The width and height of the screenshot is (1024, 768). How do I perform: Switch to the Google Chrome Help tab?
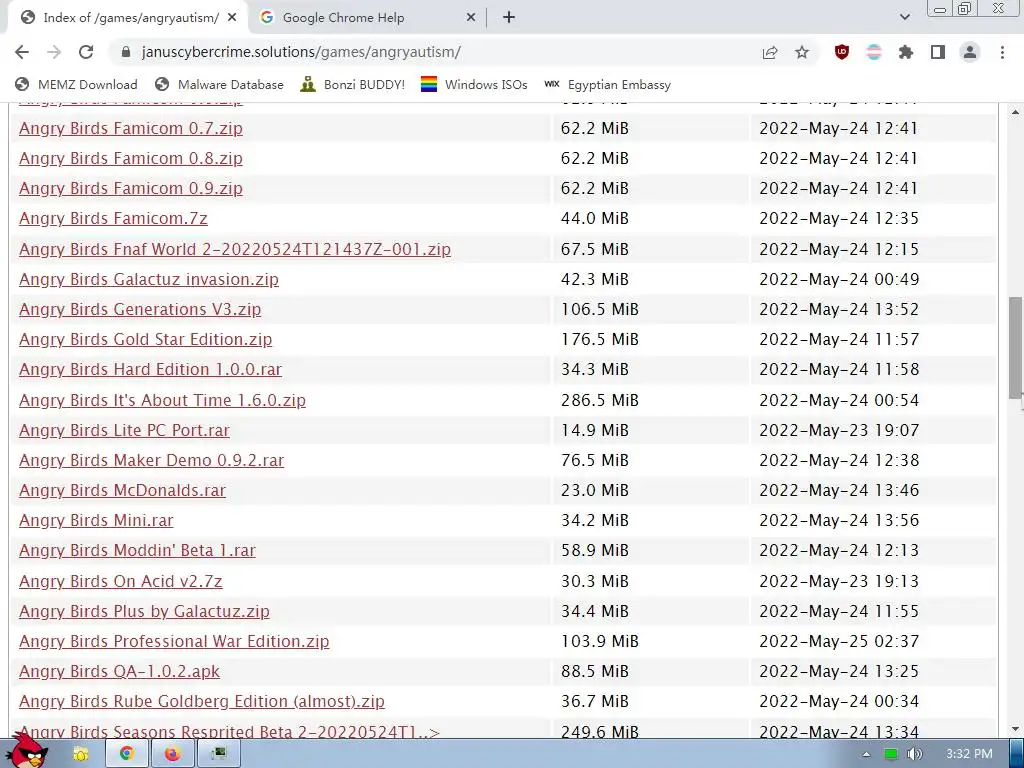(x=368, y=18)
